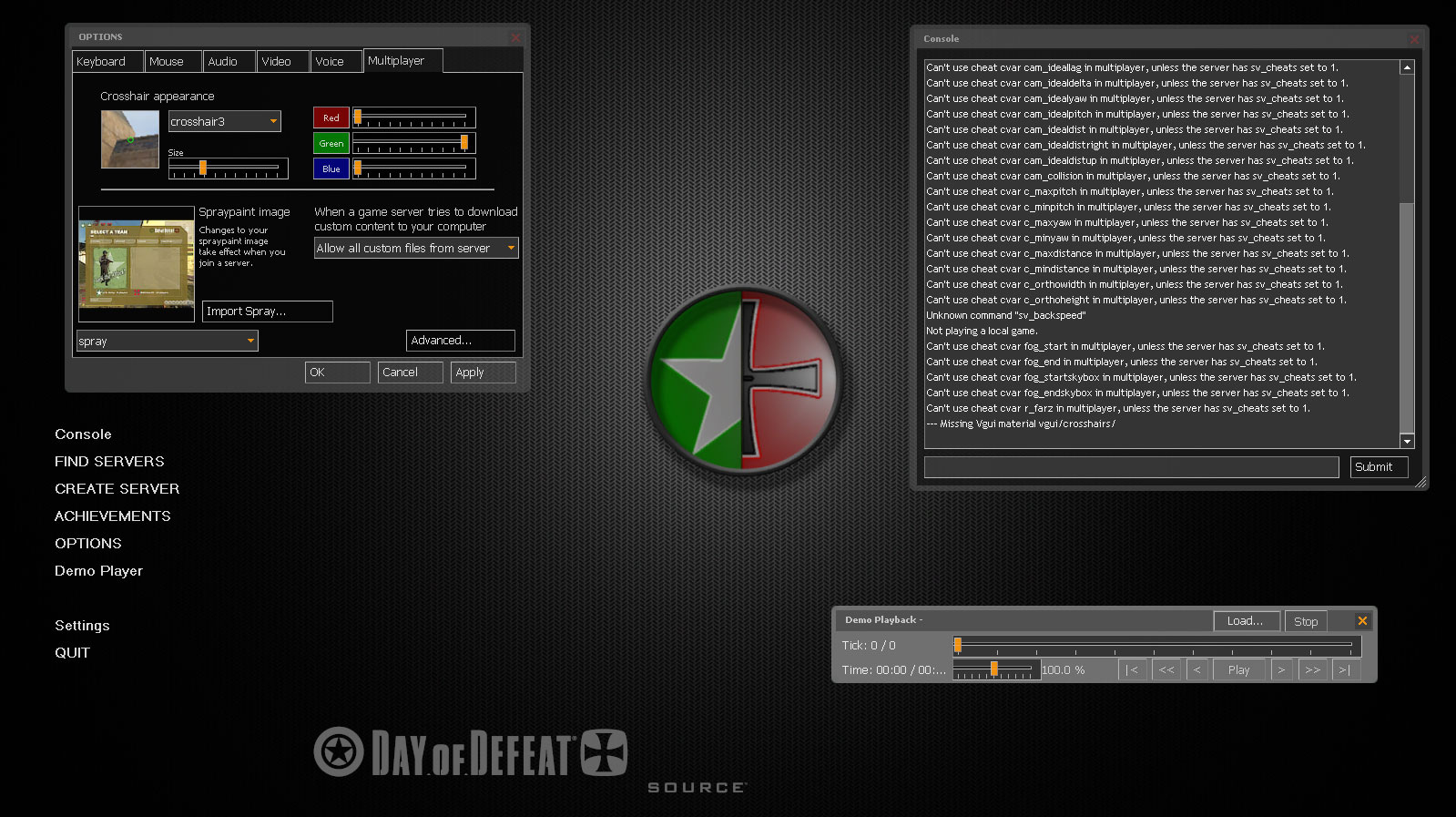The width and height of the screenshot is (1456, 817).
Task: Click the fast forward >> button
Action: tap(1312, 670)
